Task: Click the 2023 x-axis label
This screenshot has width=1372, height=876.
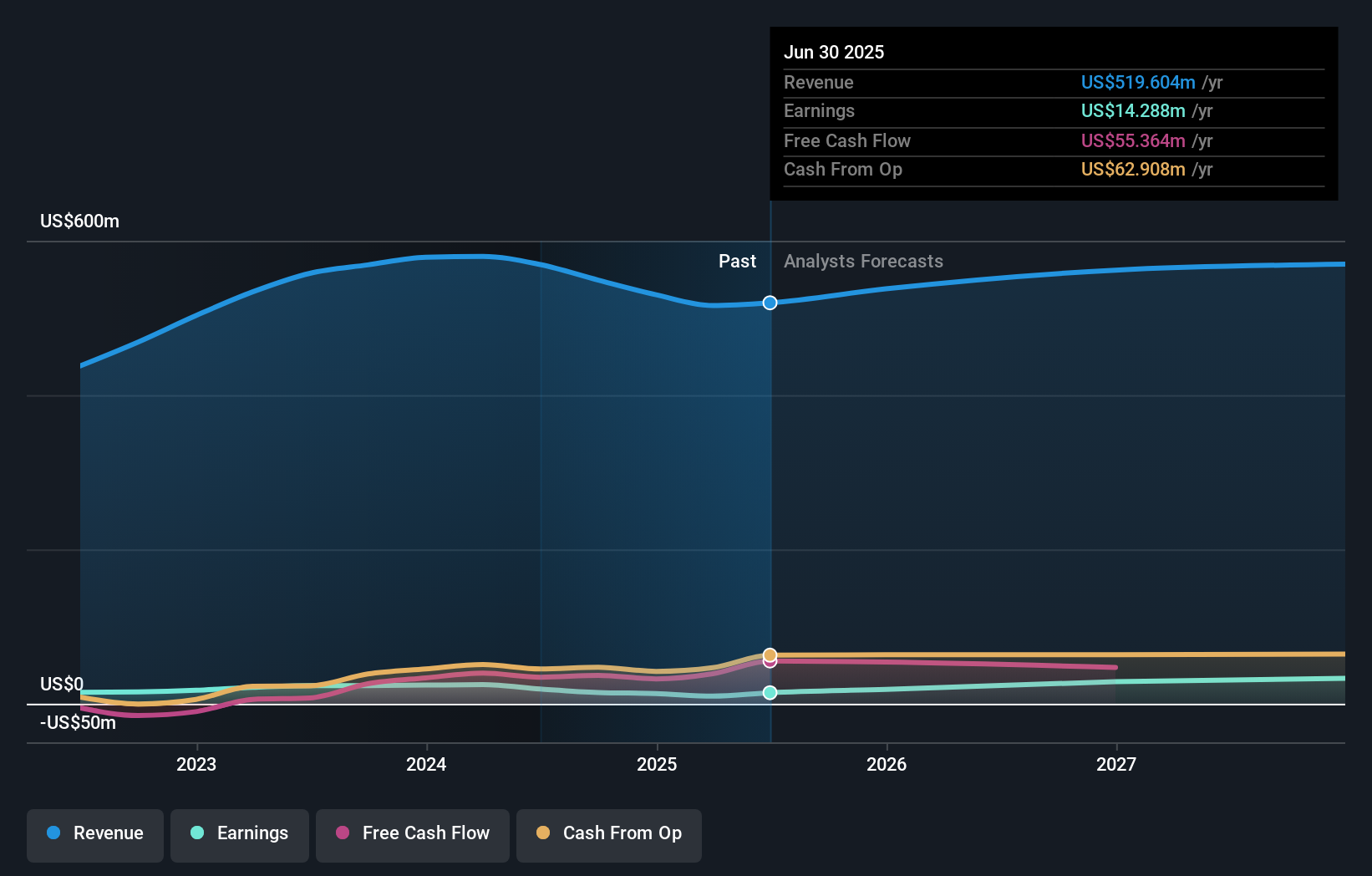Action: coord(196,764)
